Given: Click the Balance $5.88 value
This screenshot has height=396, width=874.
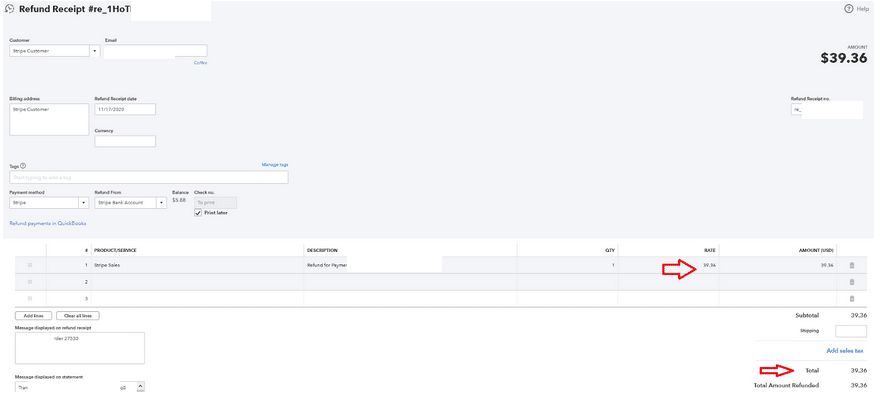Looking at the screenshot, I should (178, 200).
